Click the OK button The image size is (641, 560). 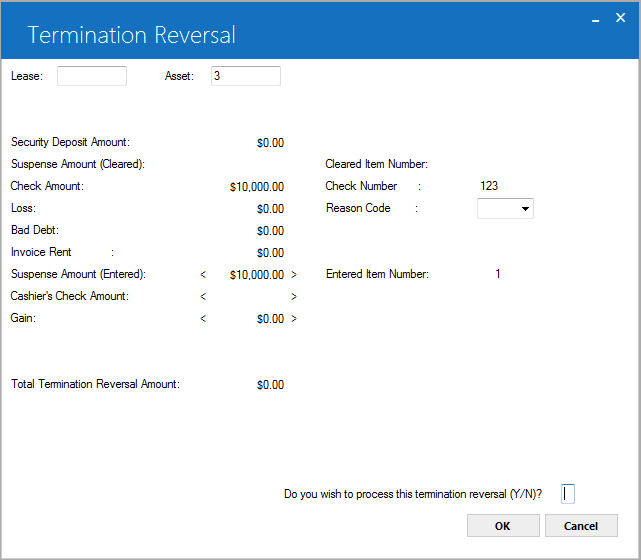(503, 526)
